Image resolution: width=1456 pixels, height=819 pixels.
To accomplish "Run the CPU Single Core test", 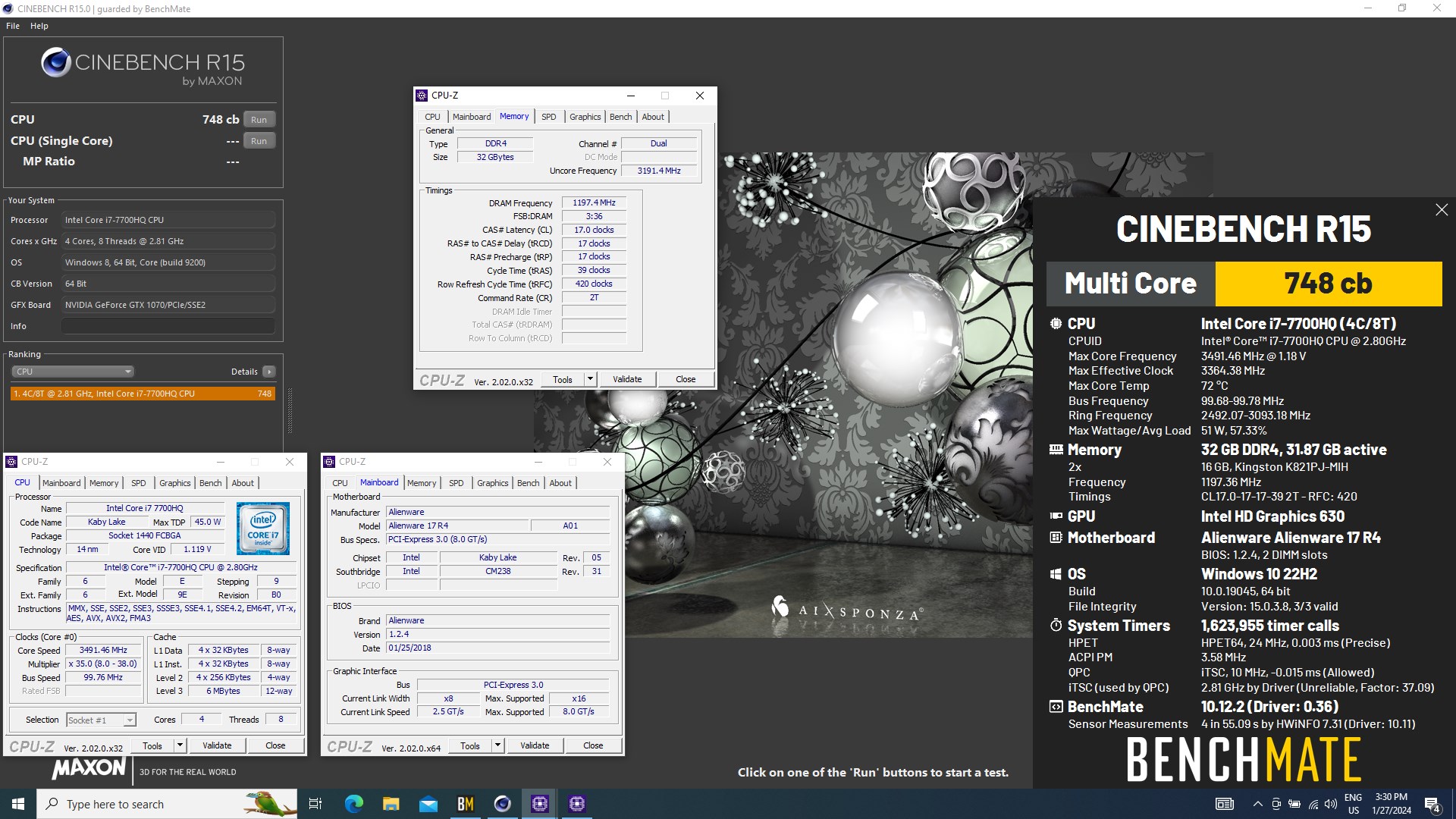I will click(x=259, y=141).
